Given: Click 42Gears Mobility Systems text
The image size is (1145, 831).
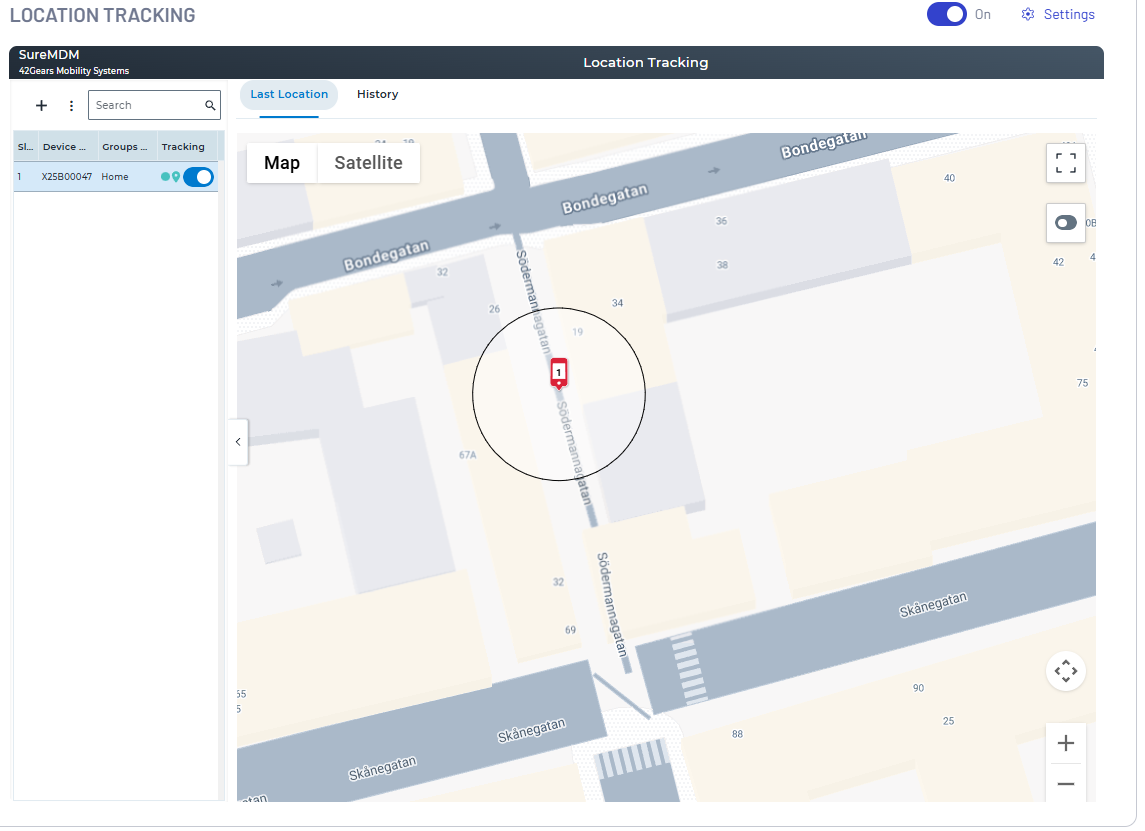Looking at the screenshot, I should click(x=74, y=71).
